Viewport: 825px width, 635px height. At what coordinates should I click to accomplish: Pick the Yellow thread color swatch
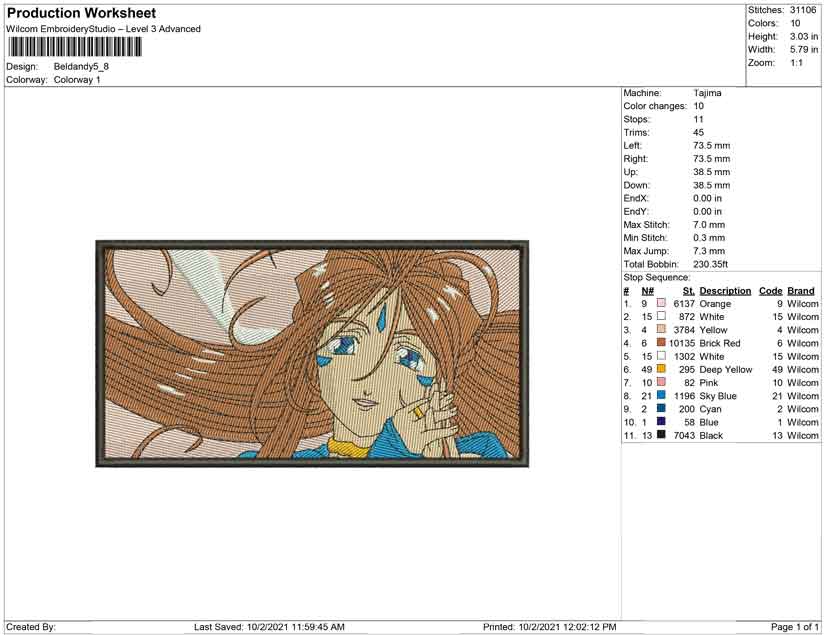[x=661, y=329]
